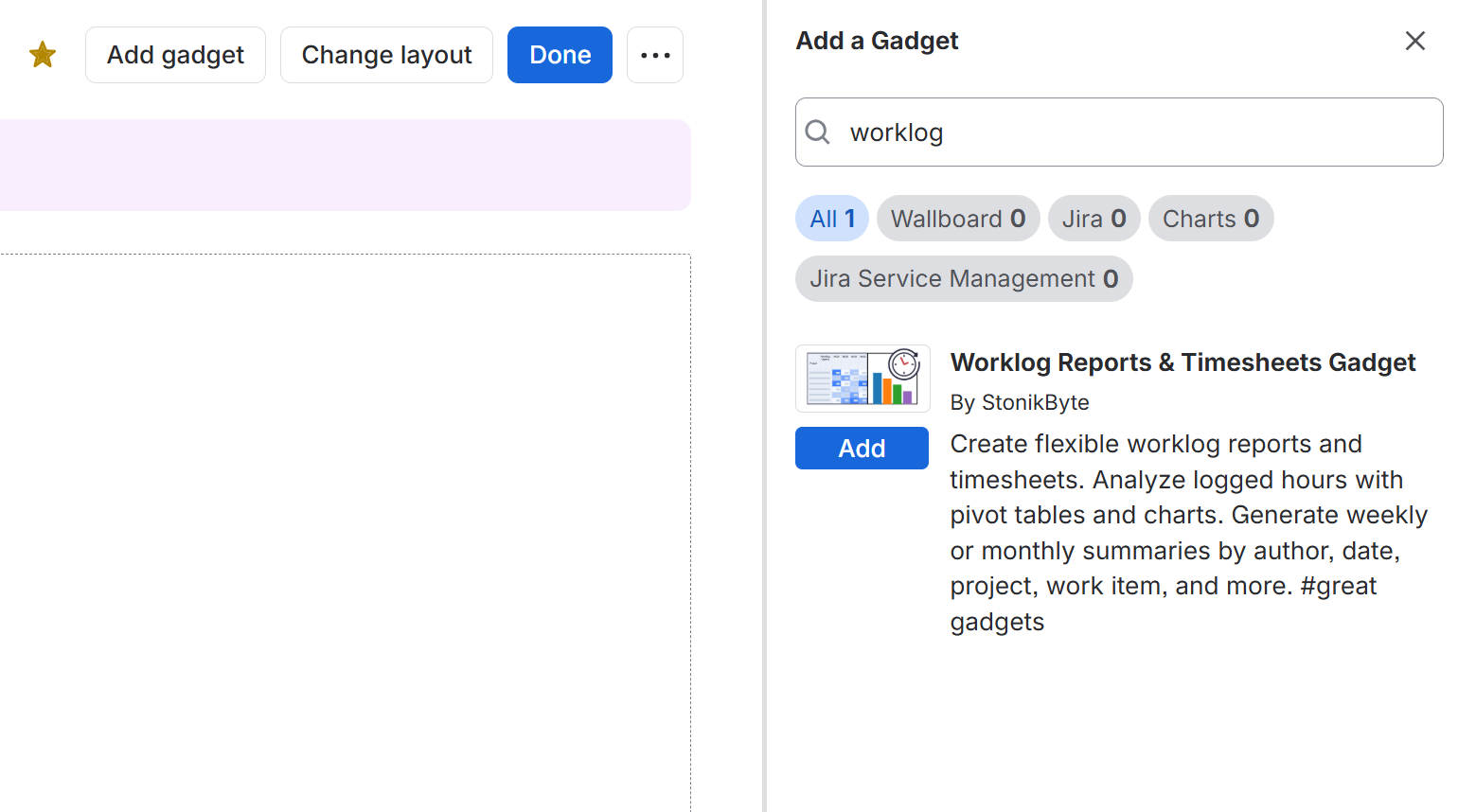Select the All filter tab

[x=832, y=219]
